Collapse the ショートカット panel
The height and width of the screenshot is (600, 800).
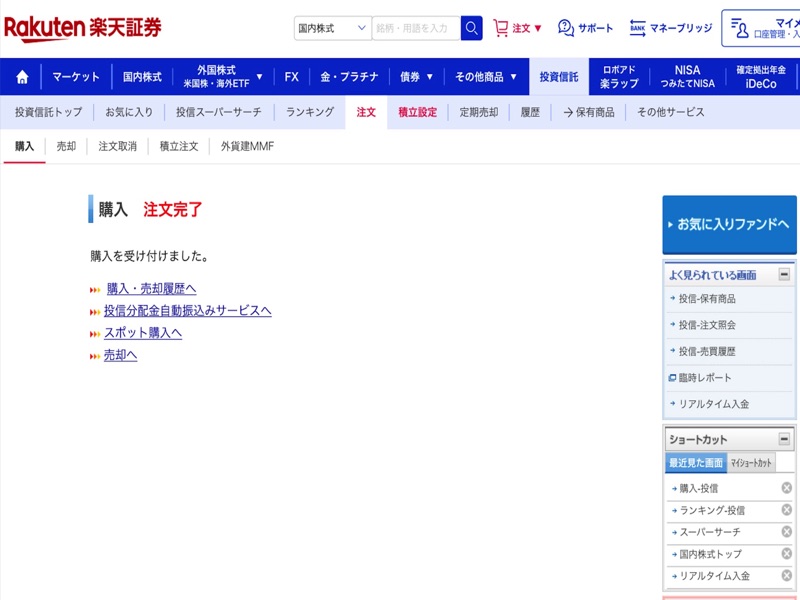point(784,439)
